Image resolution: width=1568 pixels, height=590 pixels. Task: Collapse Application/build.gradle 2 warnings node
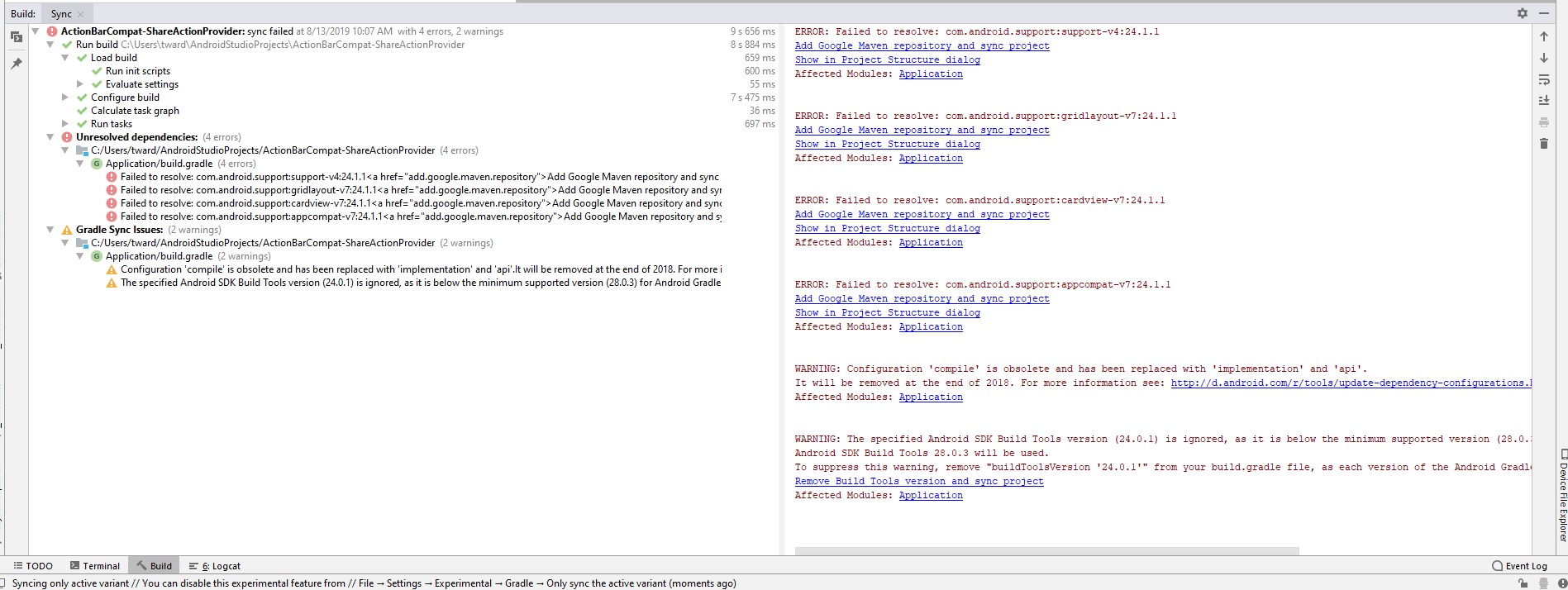coord(80,256)
